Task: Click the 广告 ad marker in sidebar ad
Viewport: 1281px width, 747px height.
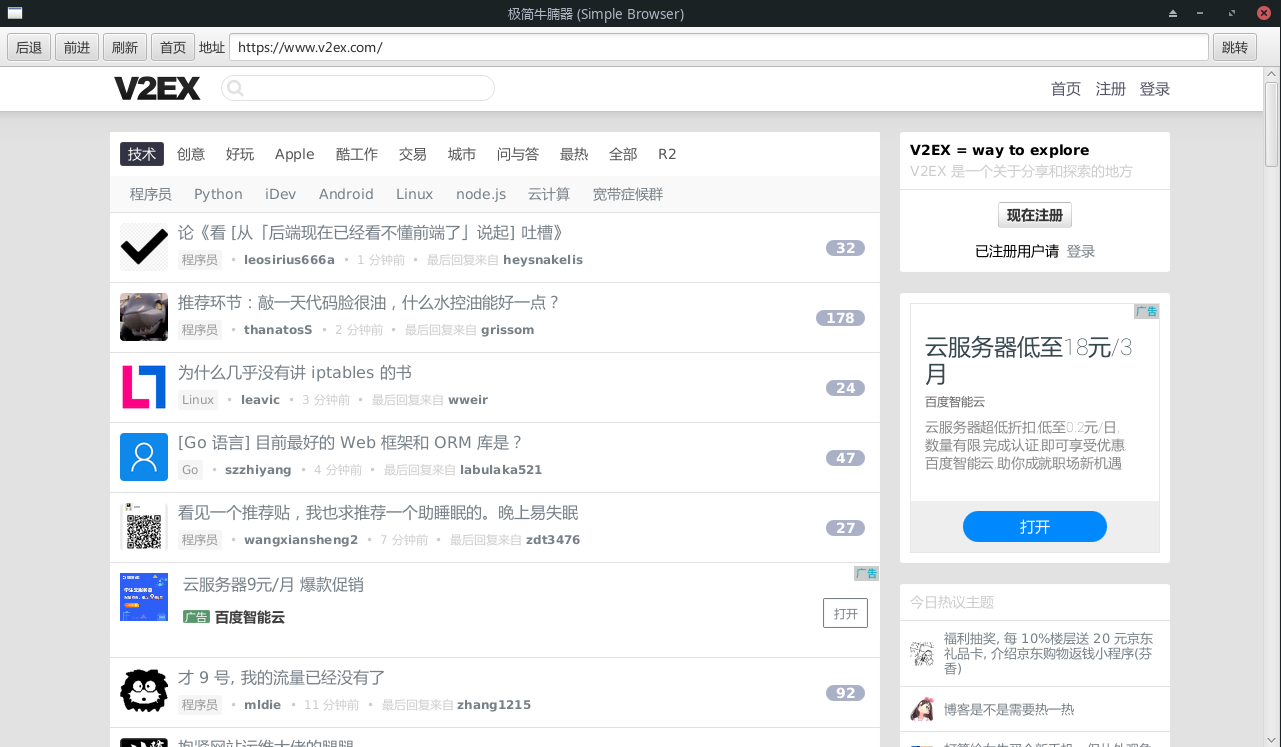Action: 1146,312
